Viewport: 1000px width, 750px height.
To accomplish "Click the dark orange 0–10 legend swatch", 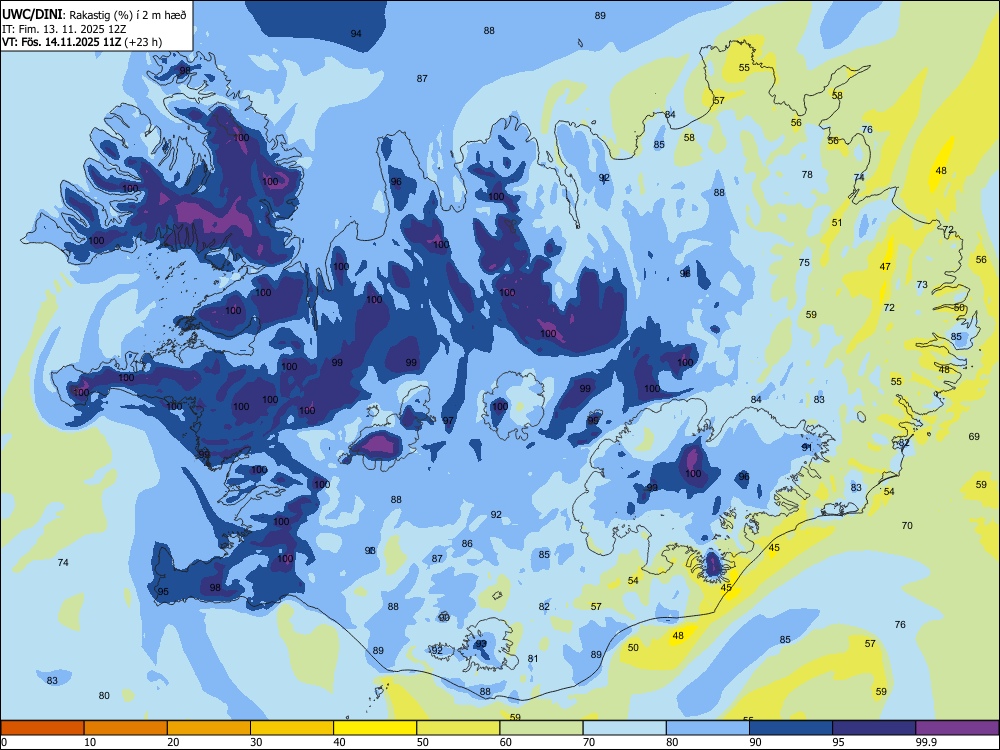I will tap(42, 728).
